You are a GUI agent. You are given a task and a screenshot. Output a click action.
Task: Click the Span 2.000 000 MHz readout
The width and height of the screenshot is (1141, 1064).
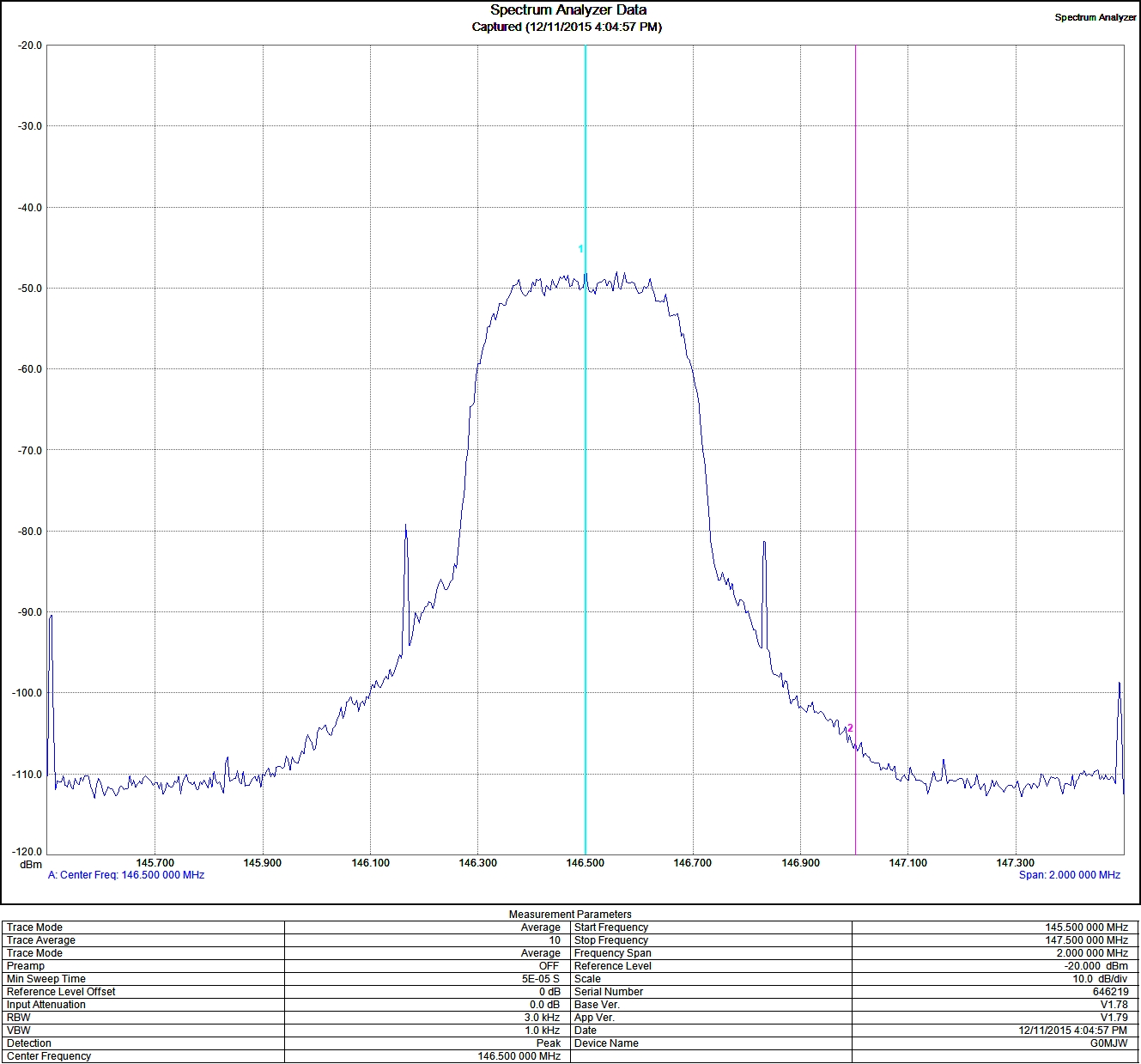click(x=1069, y=875)
